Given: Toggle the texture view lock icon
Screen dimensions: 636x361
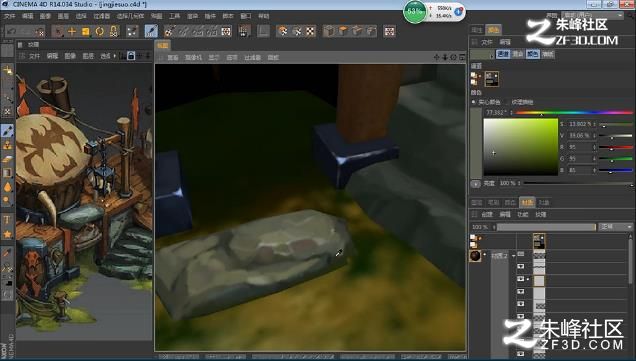Looking at the screenshot, I should tap(131, 56).
